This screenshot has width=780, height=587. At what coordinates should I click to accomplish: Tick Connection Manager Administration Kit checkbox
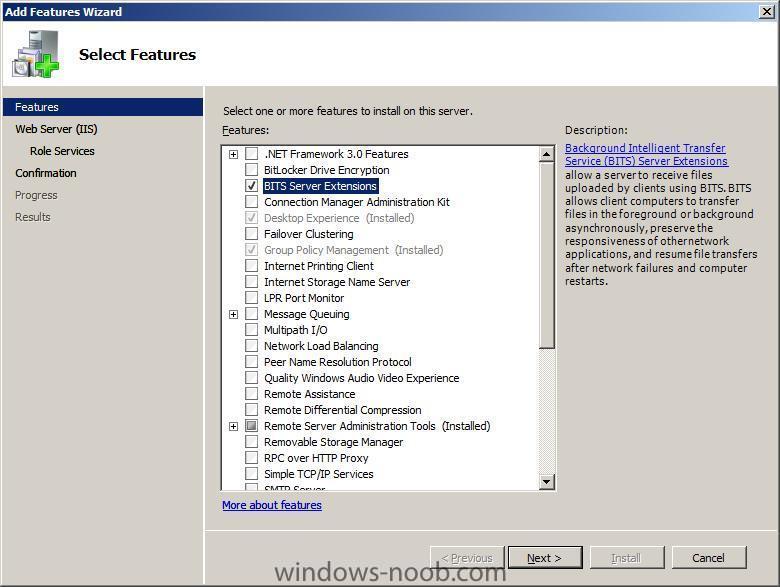point(252,202)
